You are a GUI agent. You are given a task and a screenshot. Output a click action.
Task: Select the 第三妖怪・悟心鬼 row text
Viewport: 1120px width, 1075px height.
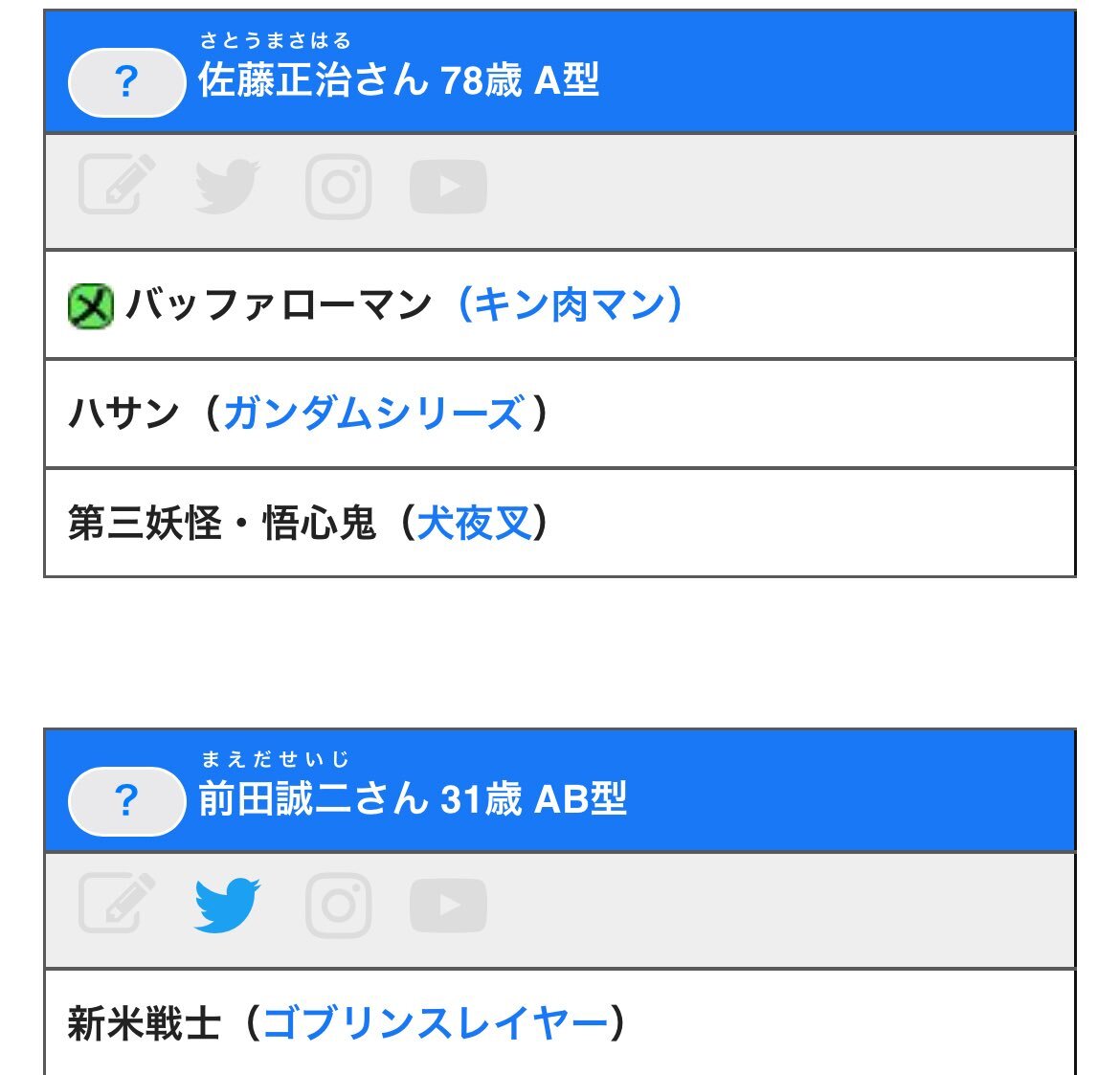click(x=221, y=523)
